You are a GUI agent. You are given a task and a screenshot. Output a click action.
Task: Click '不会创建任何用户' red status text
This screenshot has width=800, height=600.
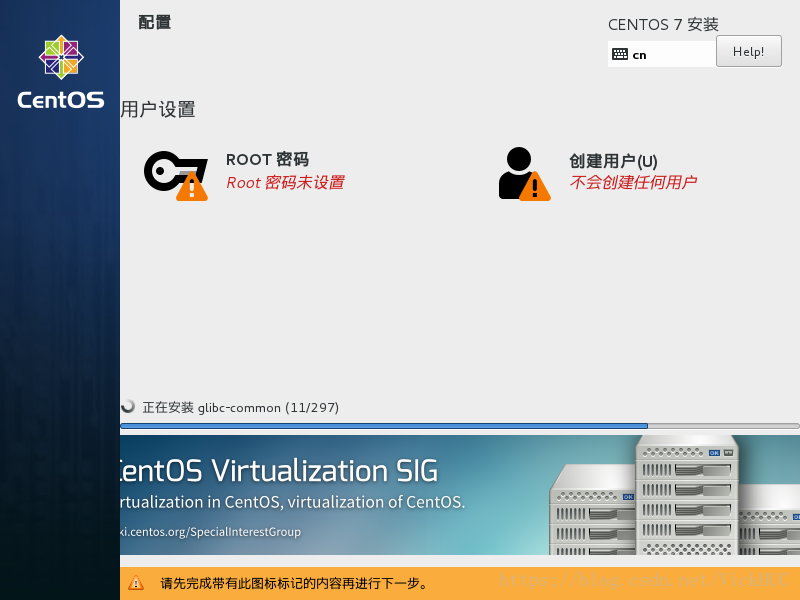point(633,182)
